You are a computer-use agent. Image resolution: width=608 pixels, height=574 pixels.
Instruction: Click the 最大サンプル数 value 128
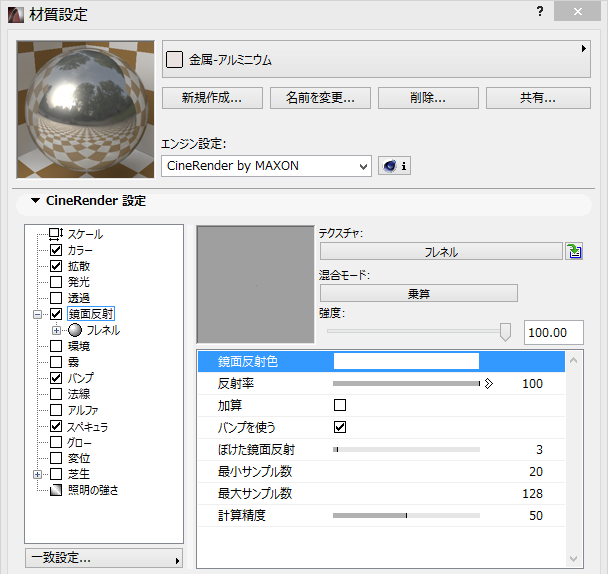click(x=532, y=494)
